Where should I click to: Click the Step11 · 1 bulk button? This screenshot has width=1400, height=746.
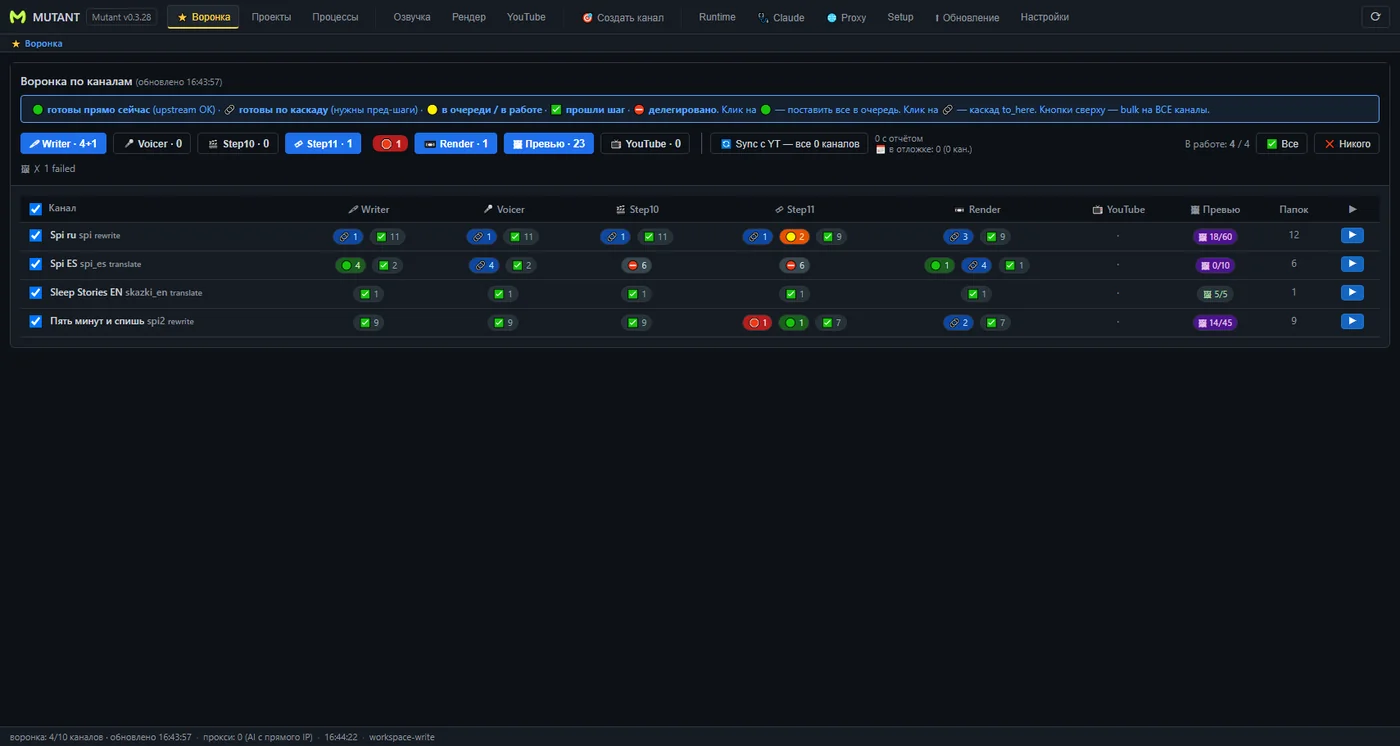click(323, 144)
